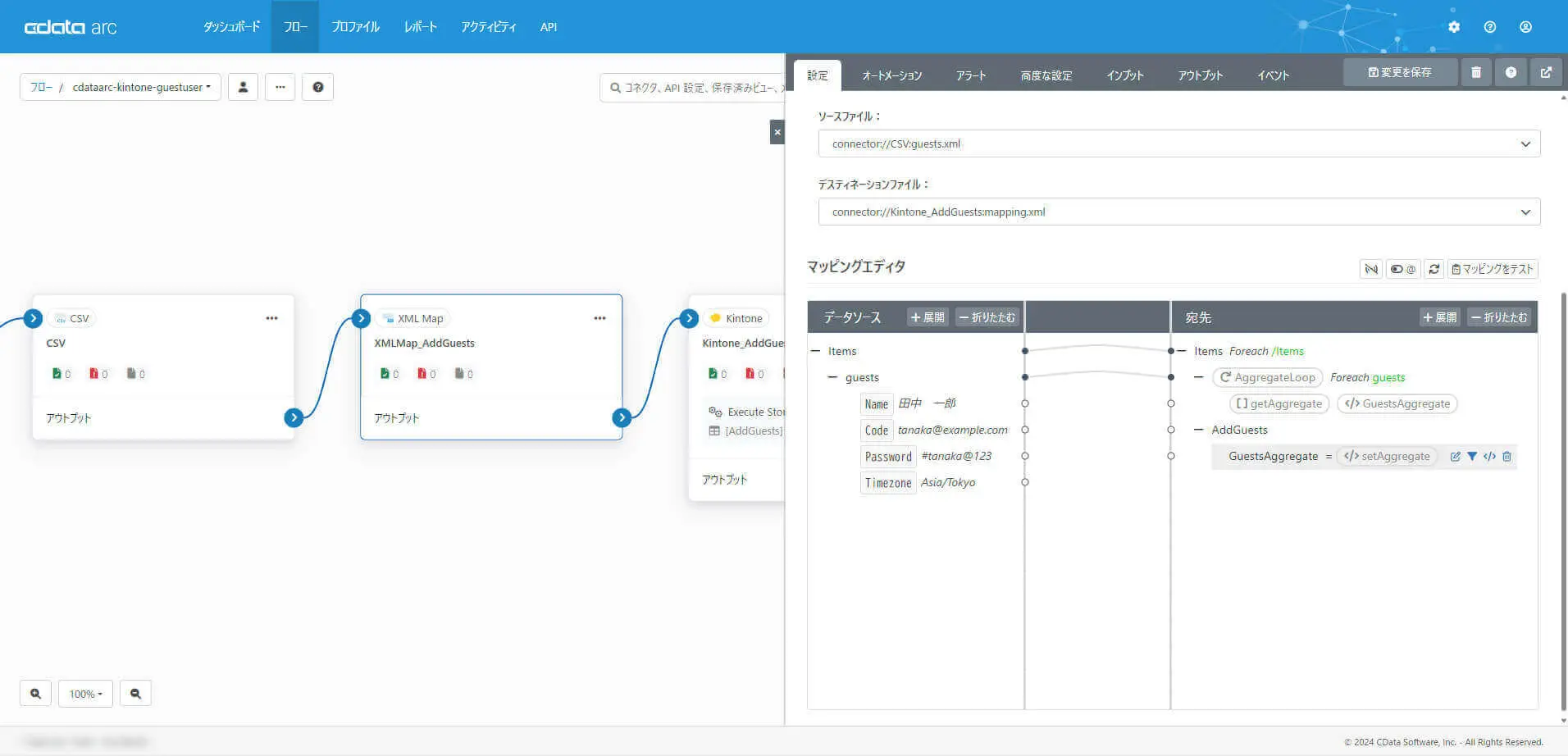Viewport: 1568px width, 756px height.
Task: Switch to the オートメーション tab
Action: point(891,75)
